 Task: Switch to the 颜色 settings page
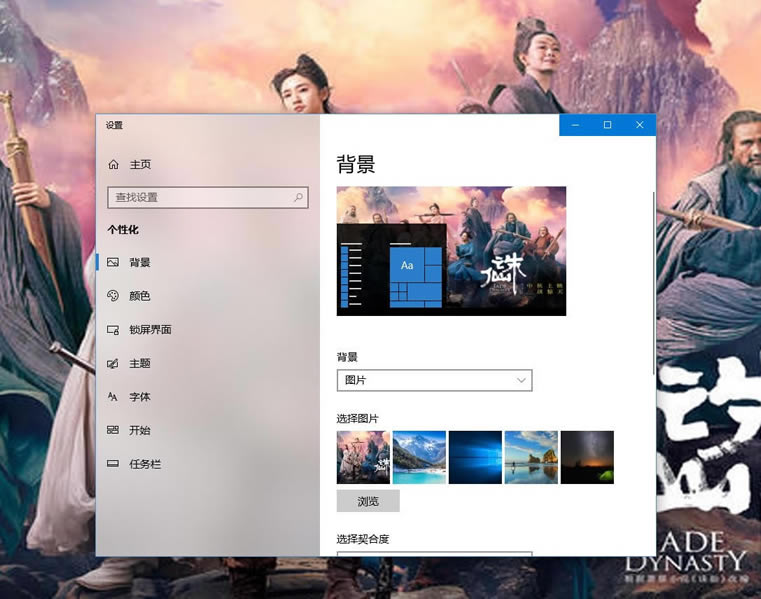click(140, 296)
